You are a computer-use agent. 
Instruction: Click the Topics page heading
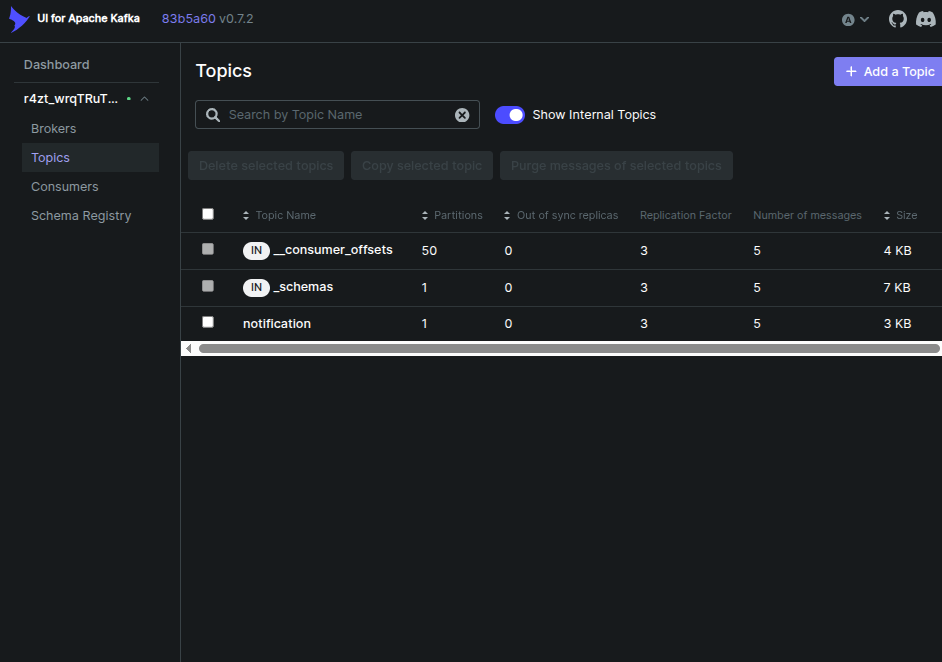[x=223, y=71]
